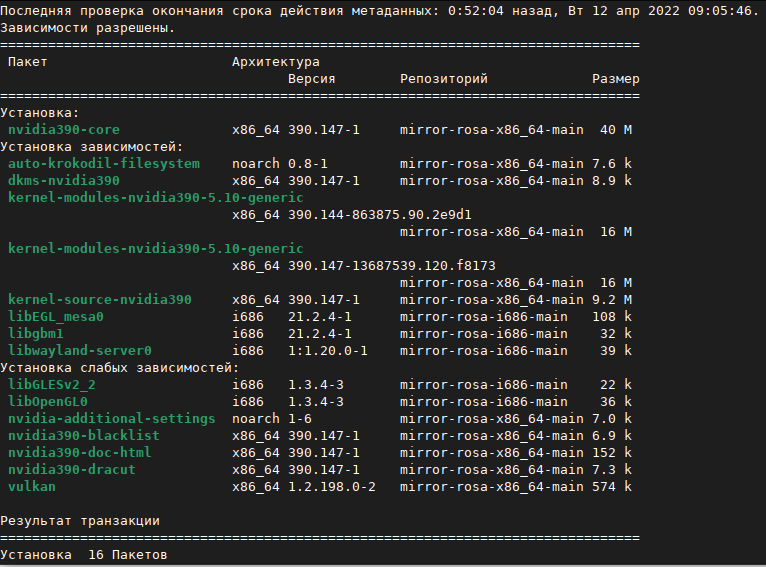The height and width of the screenshot is (567, 766).
Task: Click the libwayland-server0 package name
Action: pos(79,351)
